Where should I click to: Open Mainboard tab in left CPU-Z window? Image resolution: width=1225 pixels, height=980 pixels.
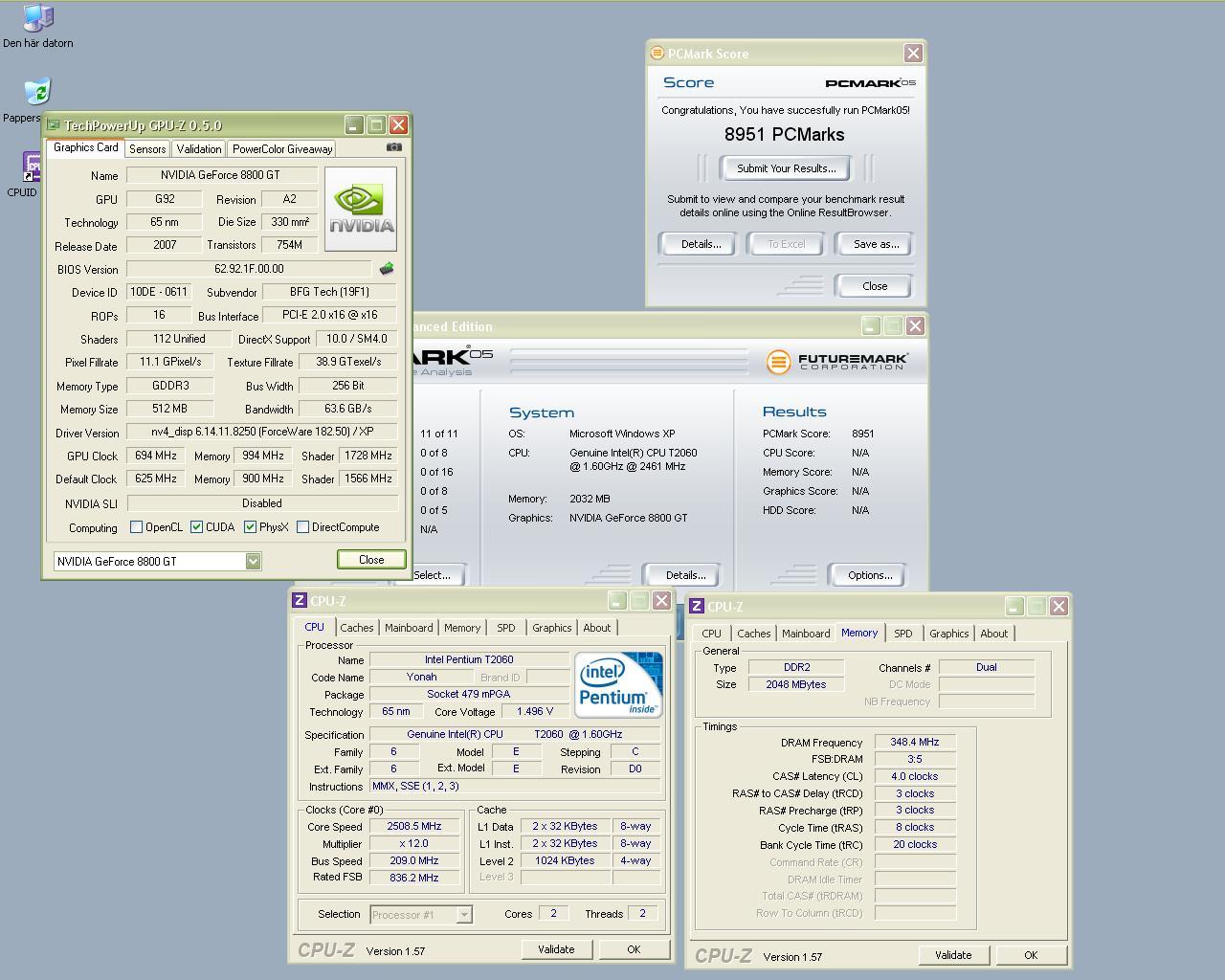click(409, 628)
